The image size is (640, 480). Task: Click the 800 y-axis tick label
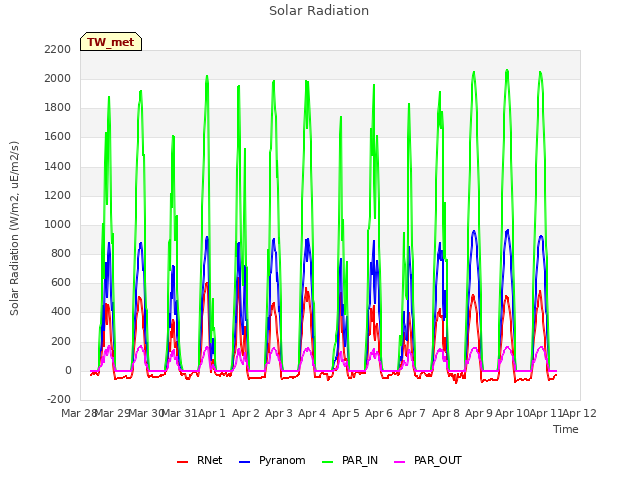61,253
